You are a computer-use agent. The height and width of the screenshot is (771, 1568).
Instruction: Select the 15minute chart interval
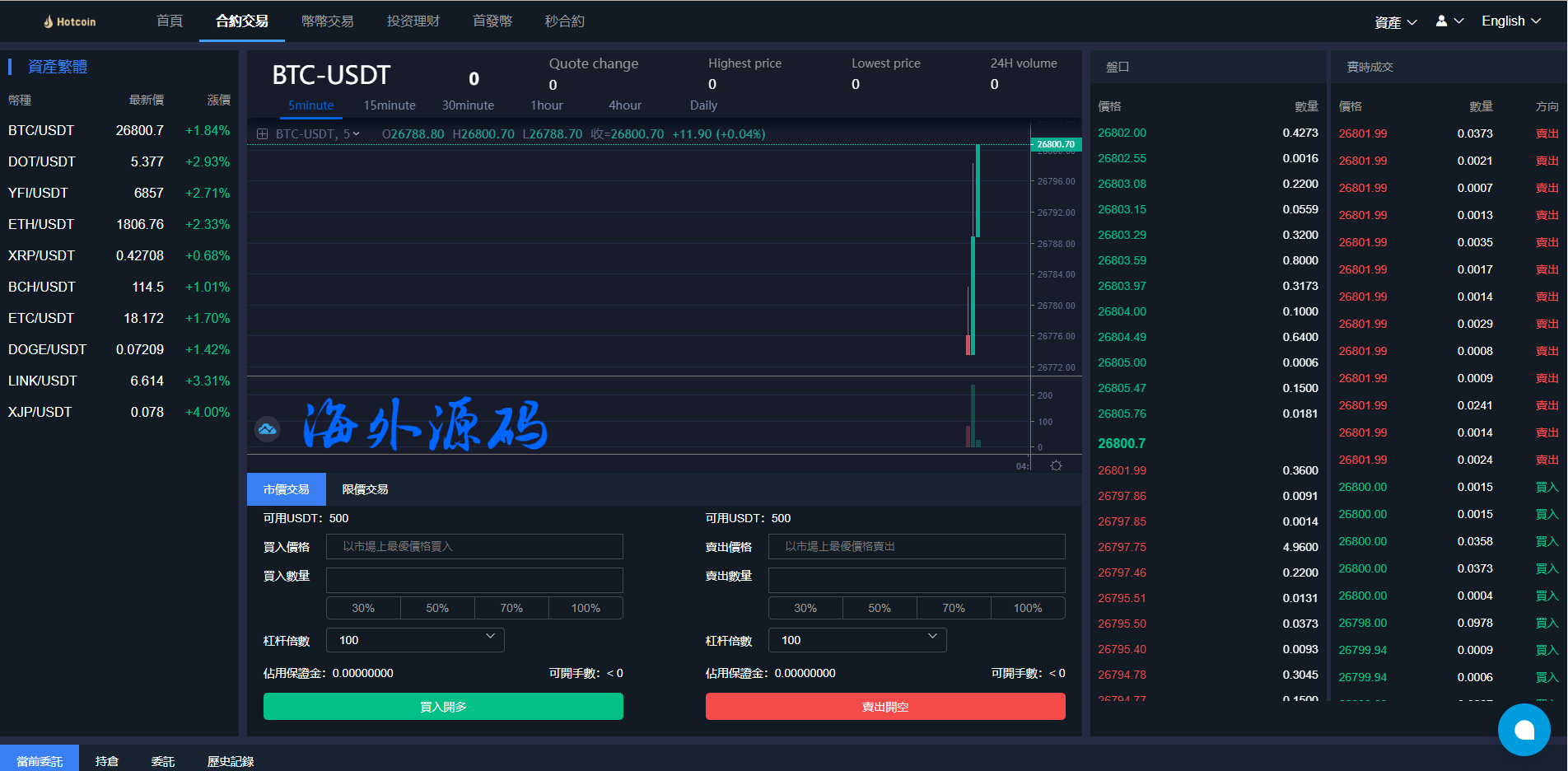click(x=390, y=105)
